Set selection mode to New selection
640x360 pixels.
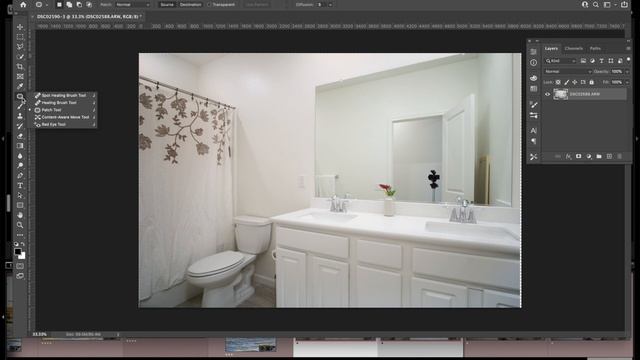point(59,4)
